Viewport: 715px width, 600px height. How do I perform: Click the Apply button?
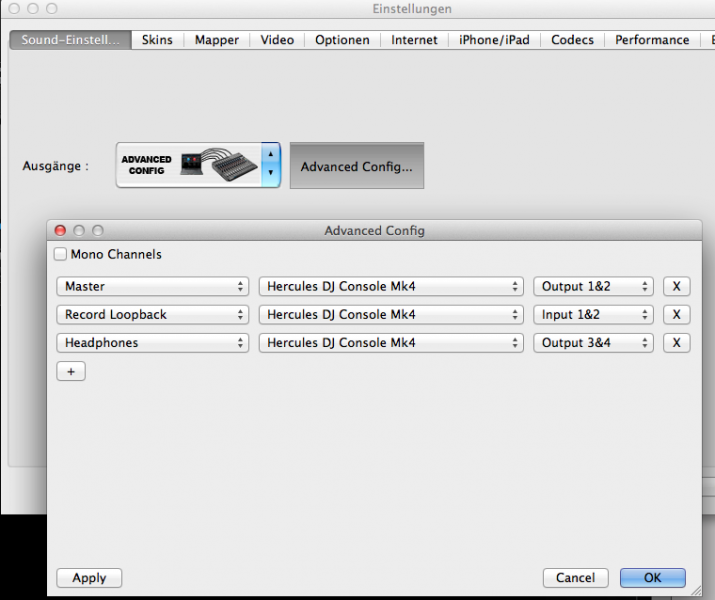(x=89, y=578)
